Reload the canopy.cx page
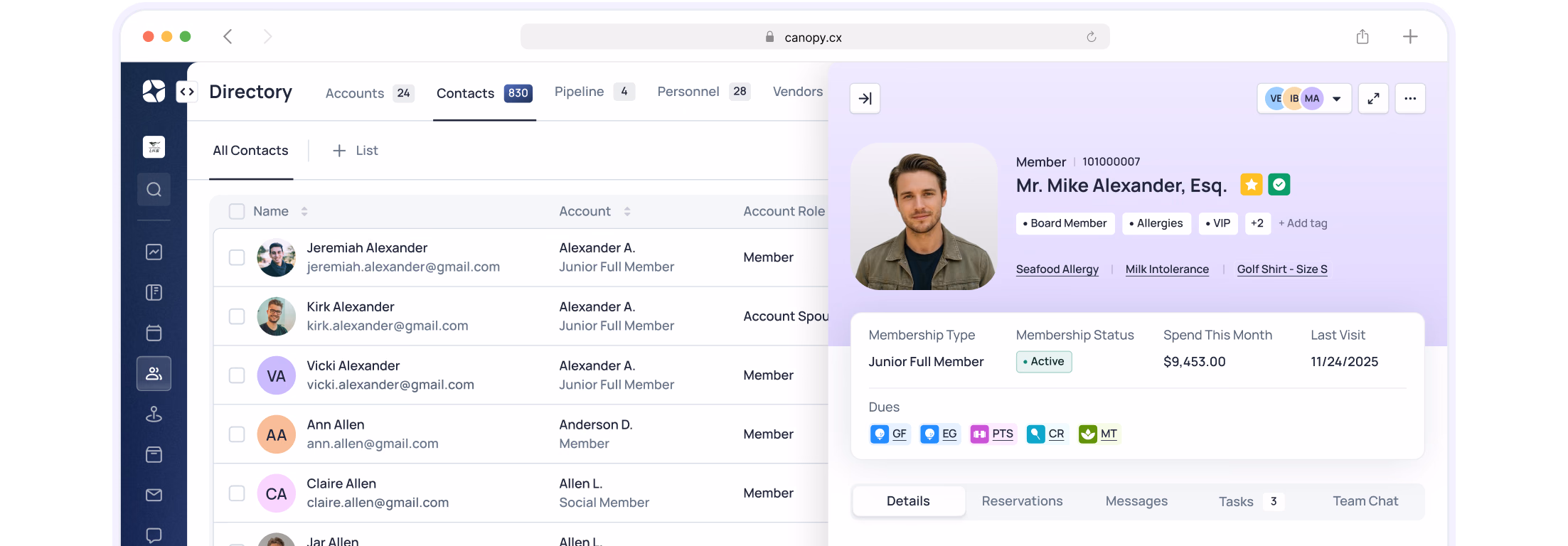Screen dimensions: 1568x546 click(1091, 37)
